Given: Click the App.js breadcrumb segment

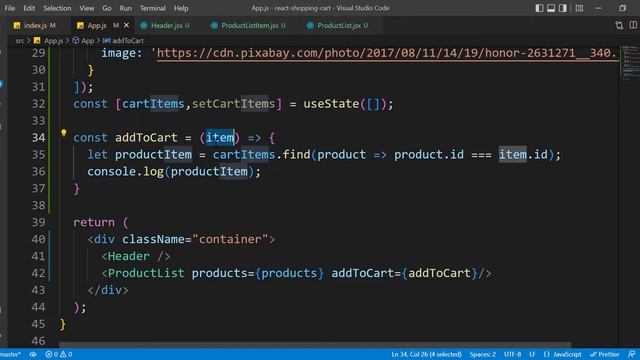Looking at the screenshot, I should (49, 41).
